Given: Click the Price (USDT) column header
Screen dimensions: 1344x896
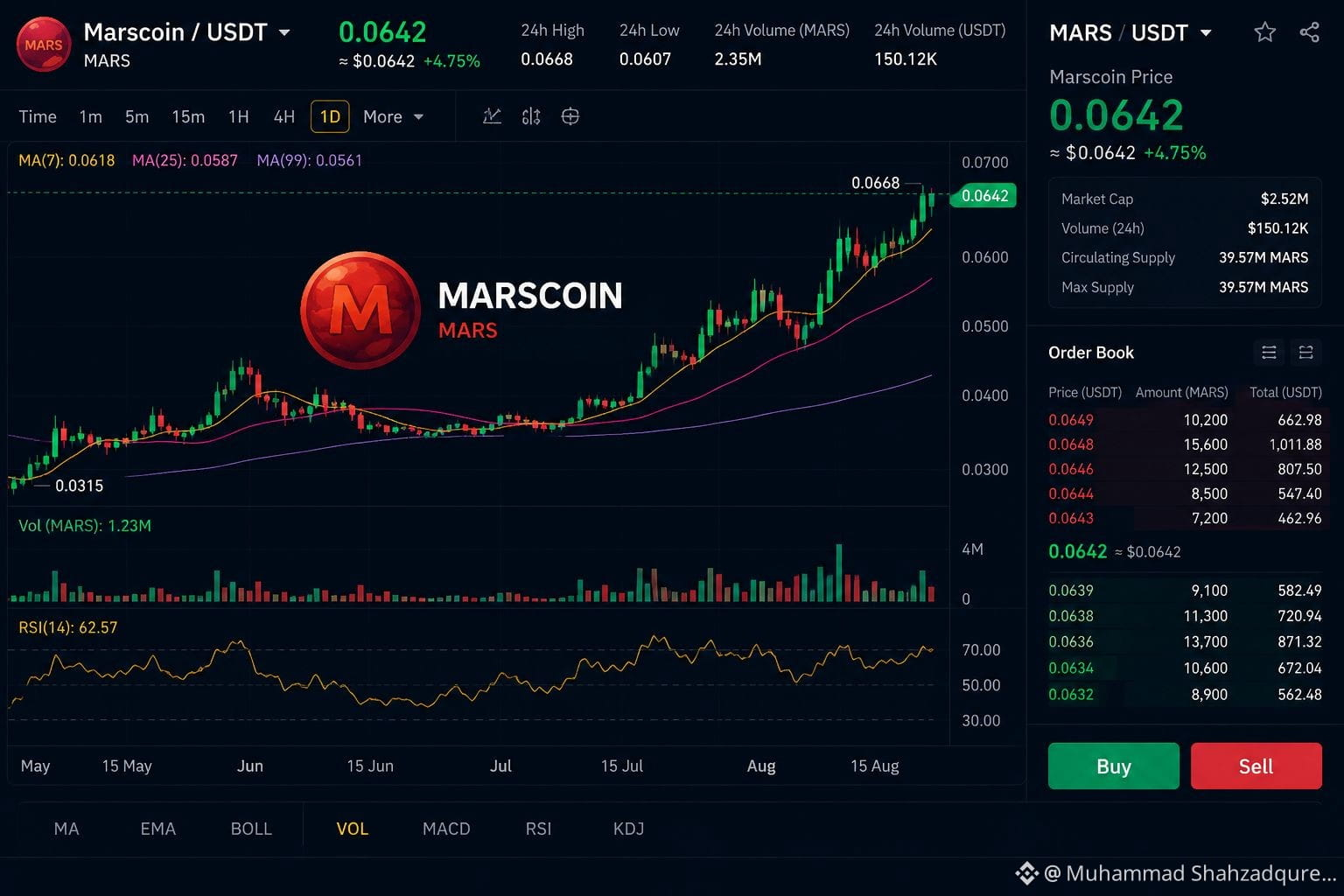Looking at the screenshot, I should [1085, 392].
